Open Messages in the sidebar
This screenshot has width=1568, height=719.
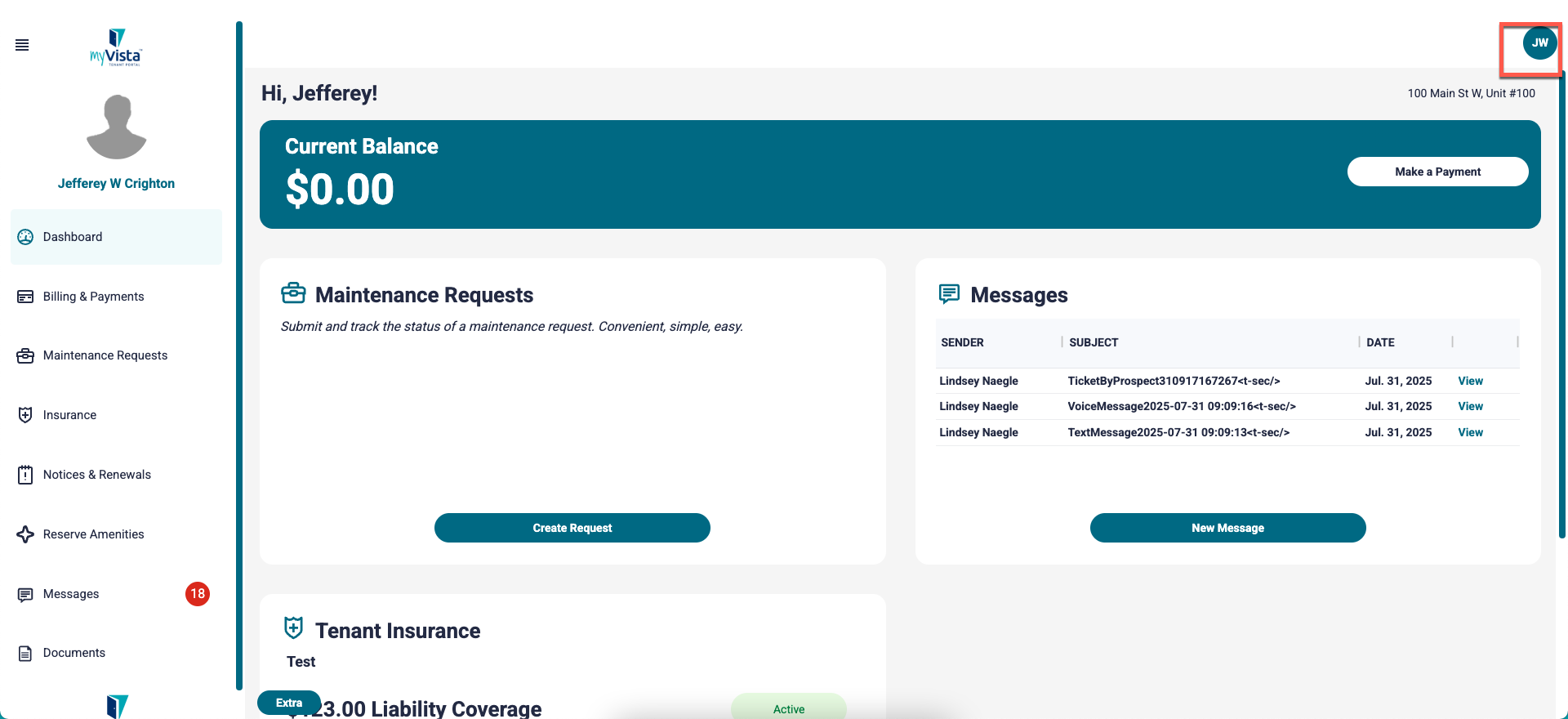coord(116,594)
